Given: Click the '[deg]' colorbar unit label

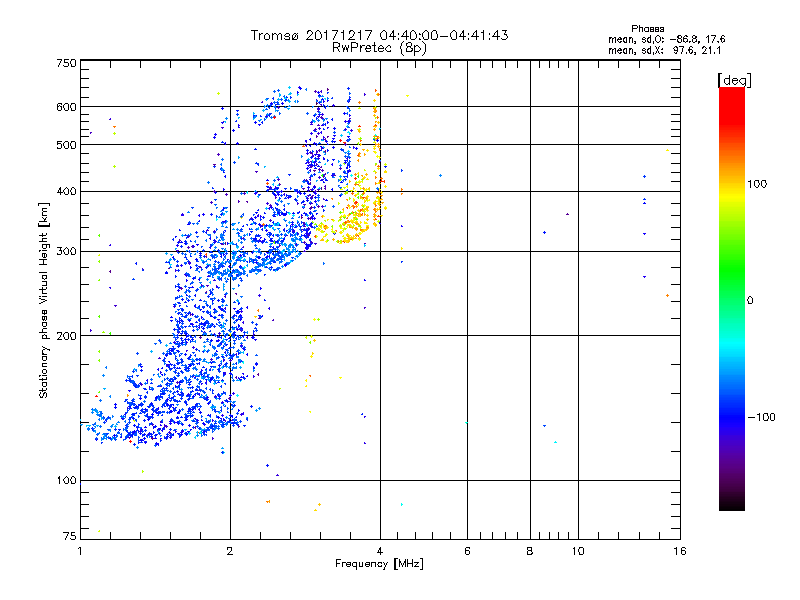Looking at the screenshot, I should 734,80.
